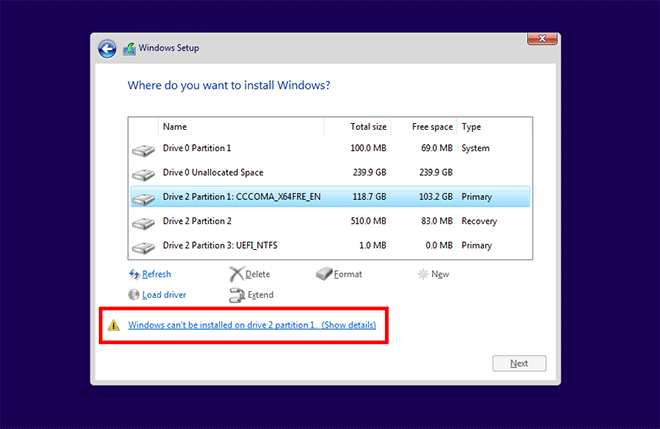Screen dimensions: 660x429
Task: Click the Refresh arrows icon
Action: (134, 274)
